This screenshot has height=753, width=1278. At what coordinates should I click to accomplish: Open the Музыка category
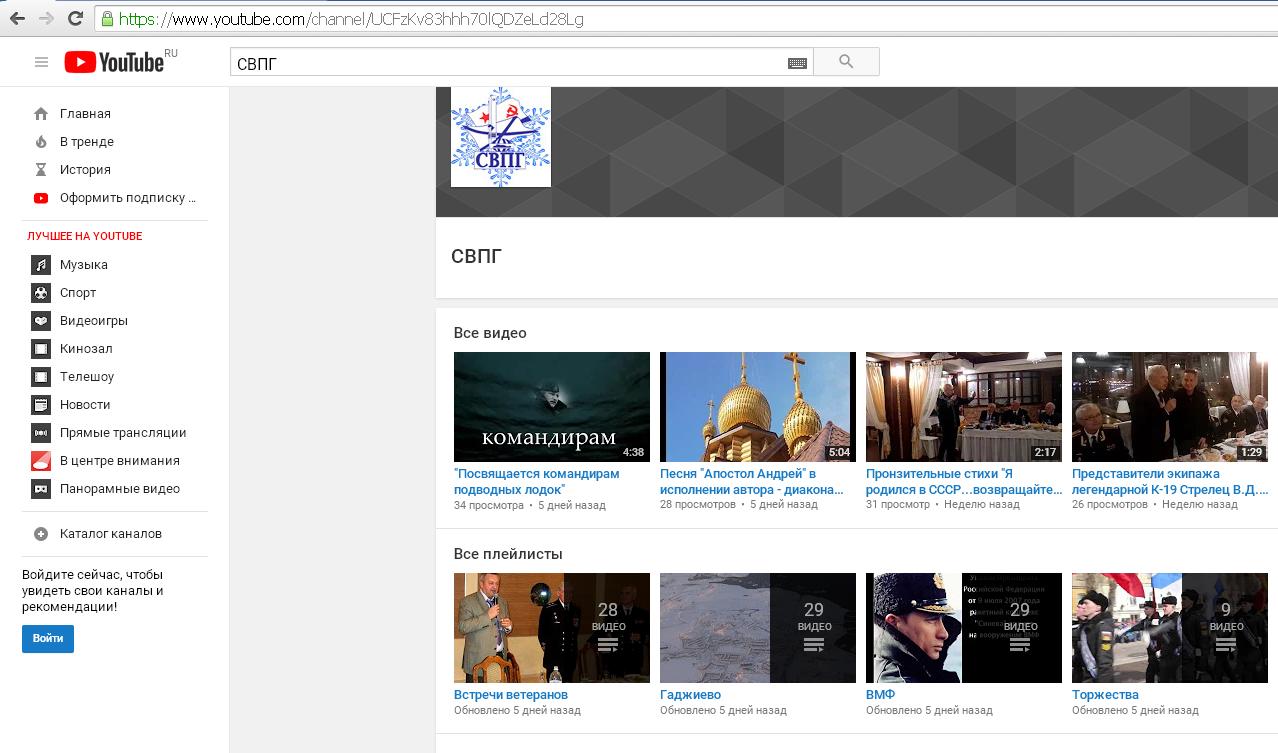(x=83, y=265)
